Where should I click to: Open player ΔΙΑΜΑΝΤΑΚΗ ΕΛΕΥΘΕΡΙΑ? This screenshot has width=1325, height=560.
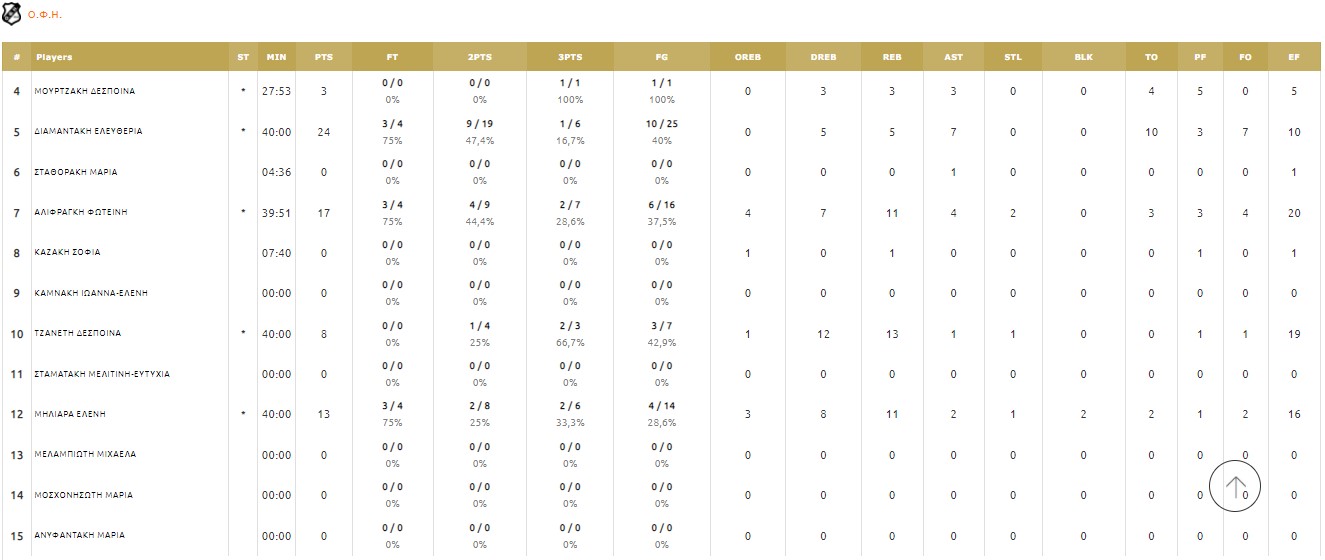click(88, 132)
